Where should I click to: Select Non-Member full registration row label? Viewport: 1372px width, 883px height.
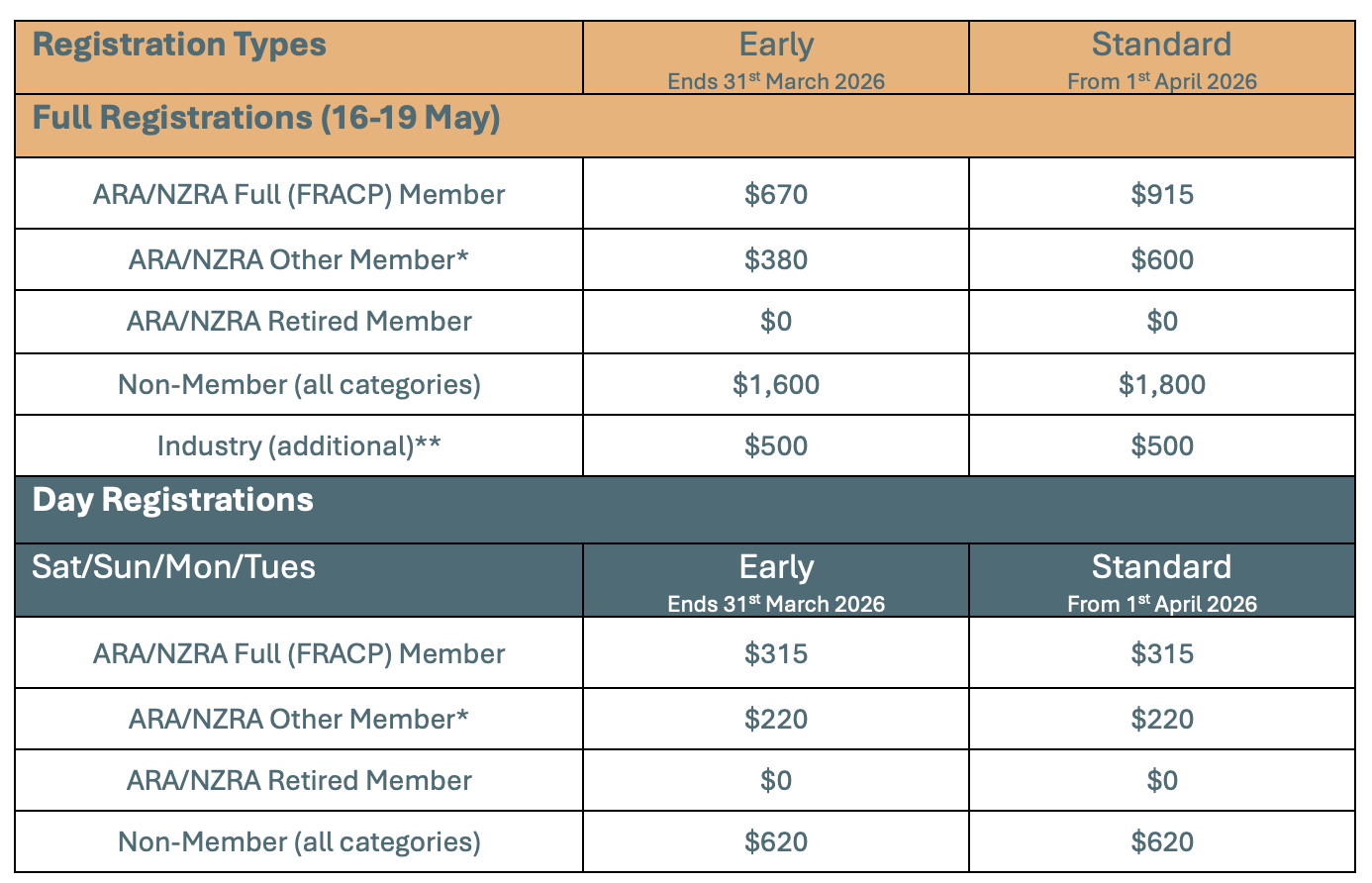point(299,384)
